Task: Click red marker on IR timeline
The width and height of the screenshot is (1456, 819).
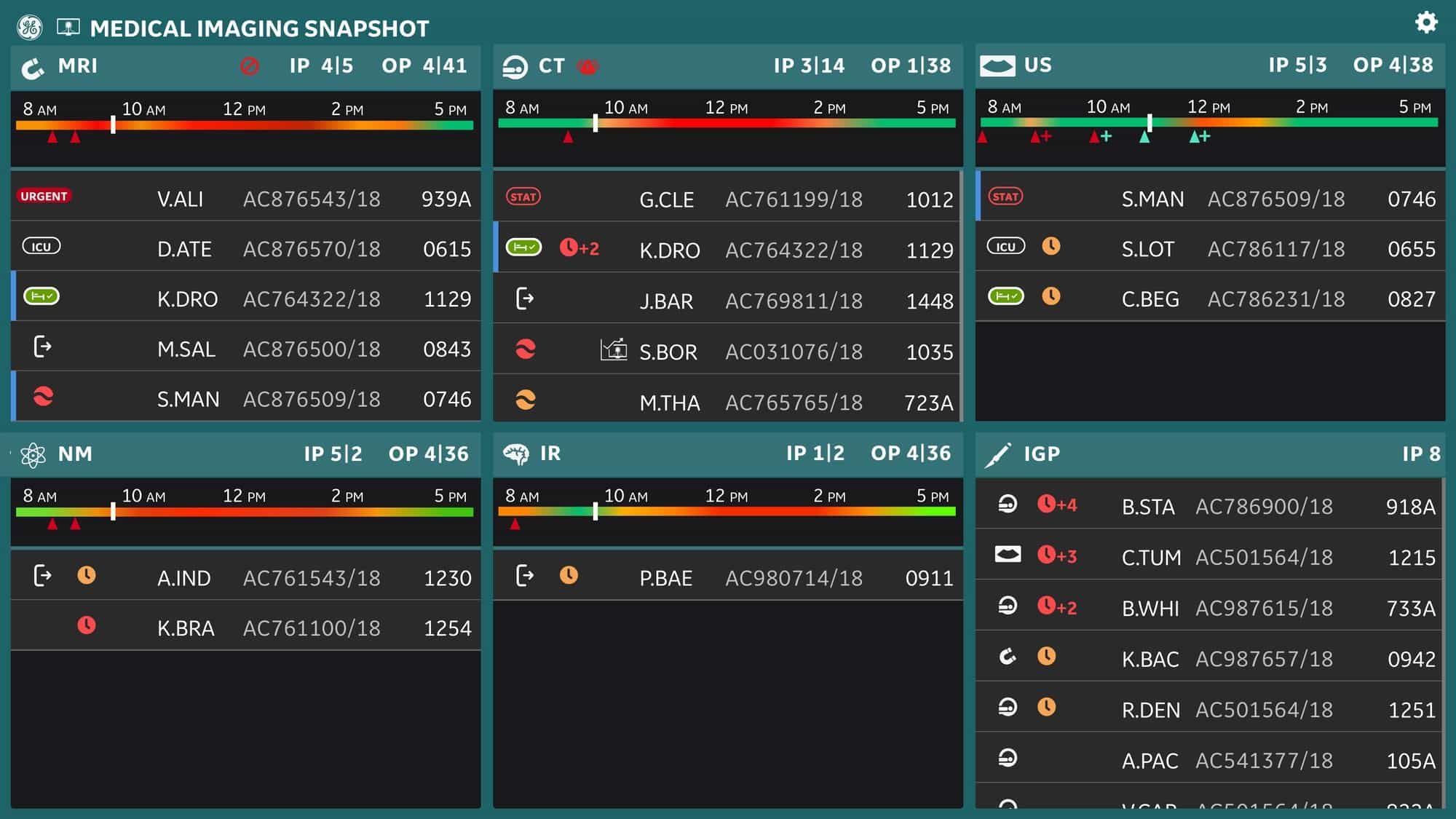Action: (515, 524)
